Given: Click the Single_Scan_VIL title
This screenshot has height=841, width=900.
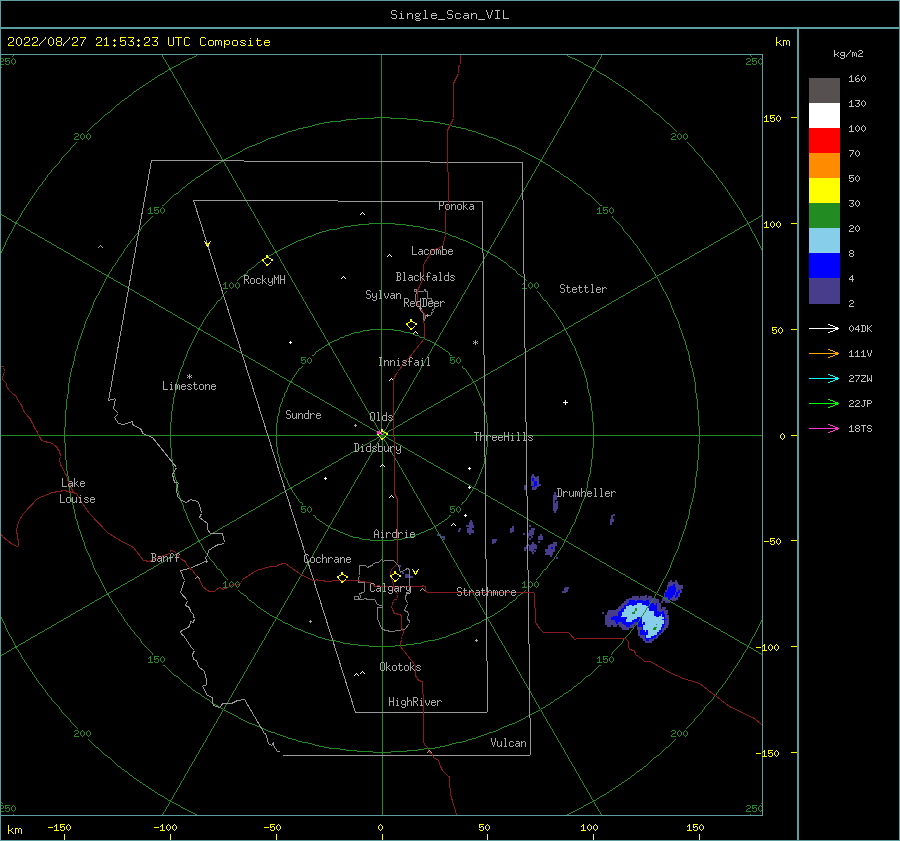Looking at the screenshot, I should coord(449,15).
